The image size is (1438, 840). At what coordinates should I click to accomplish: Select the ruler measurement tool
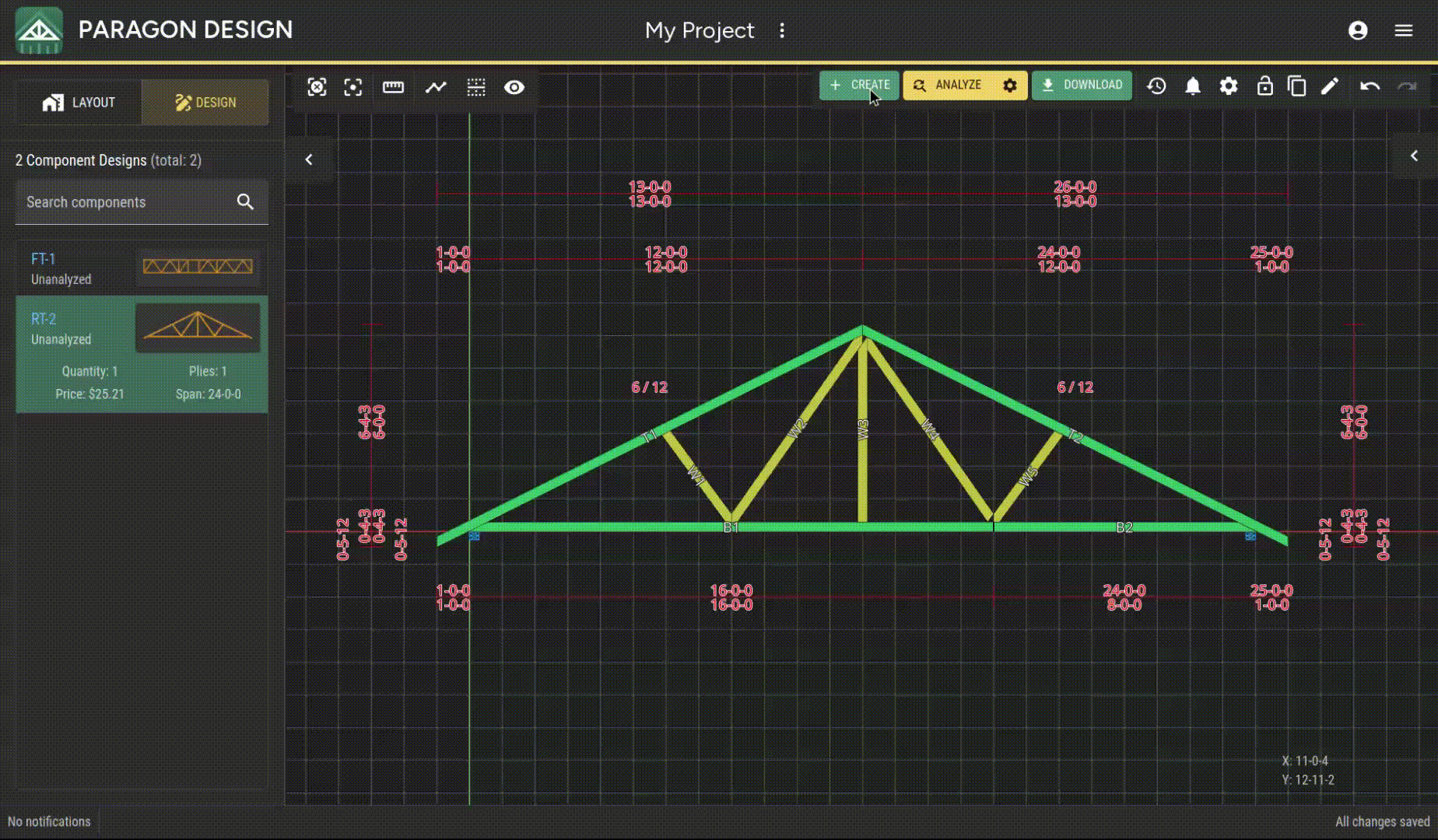pyautogui.click(x=393, y=87)
